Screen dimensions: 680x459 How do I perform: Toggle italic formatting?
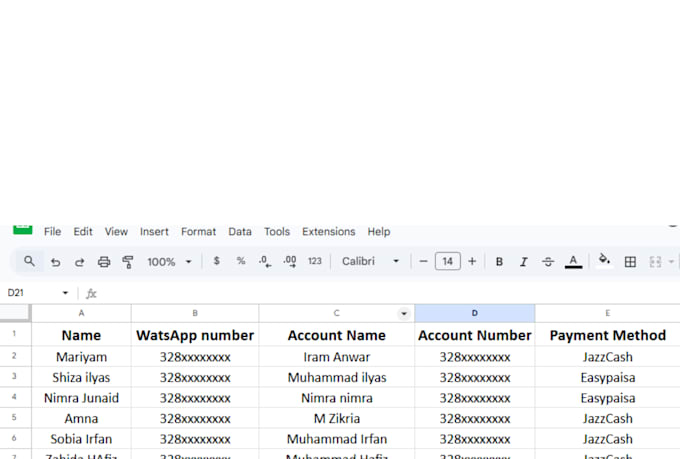pos(523,262)
